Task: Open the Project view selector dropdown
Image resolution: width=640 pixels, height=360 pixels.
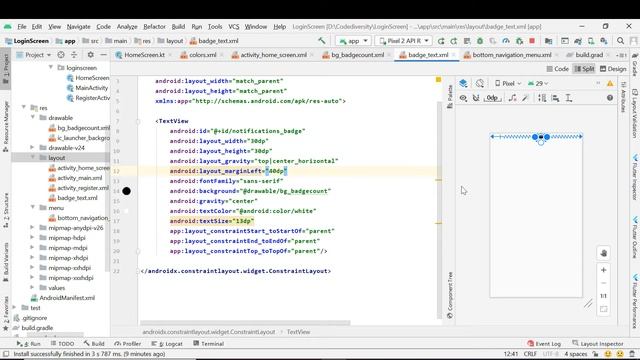Action: (34, 55)
